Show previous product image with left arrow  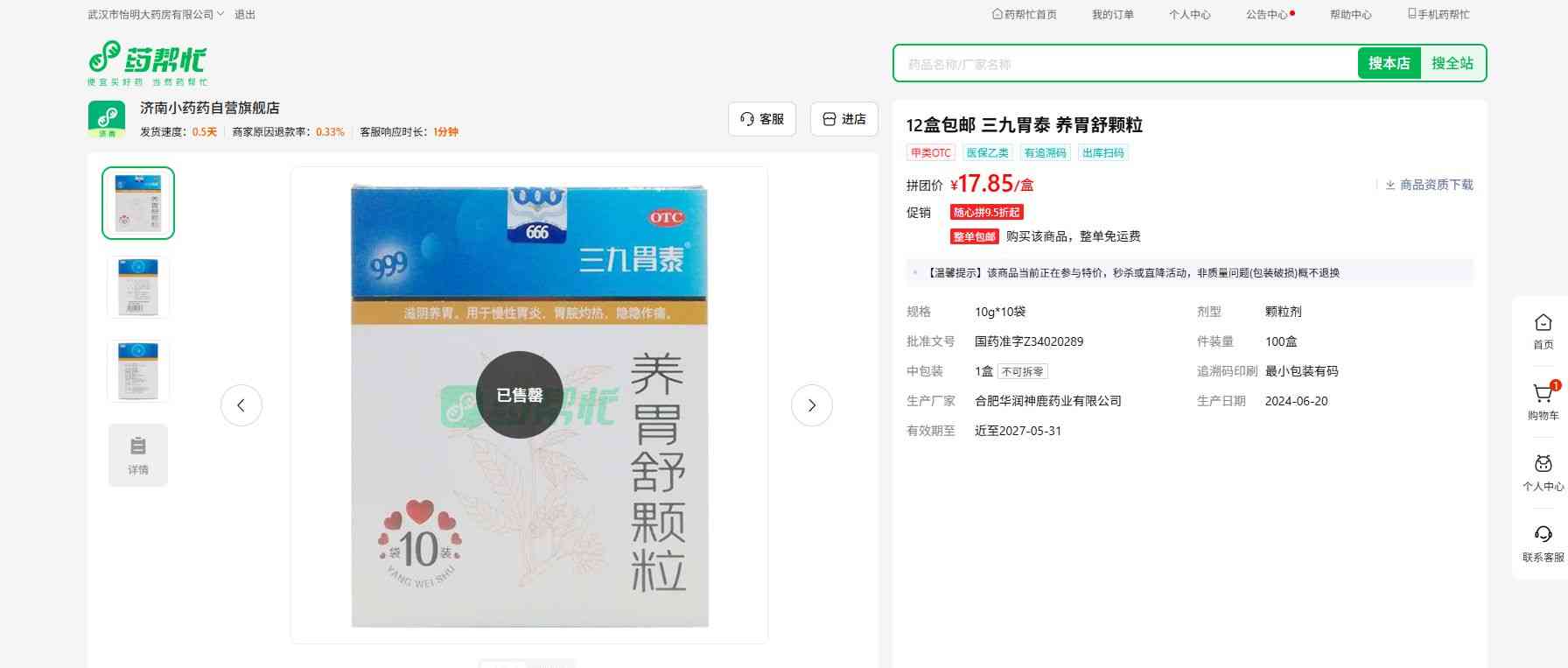(x=241, y=405)
